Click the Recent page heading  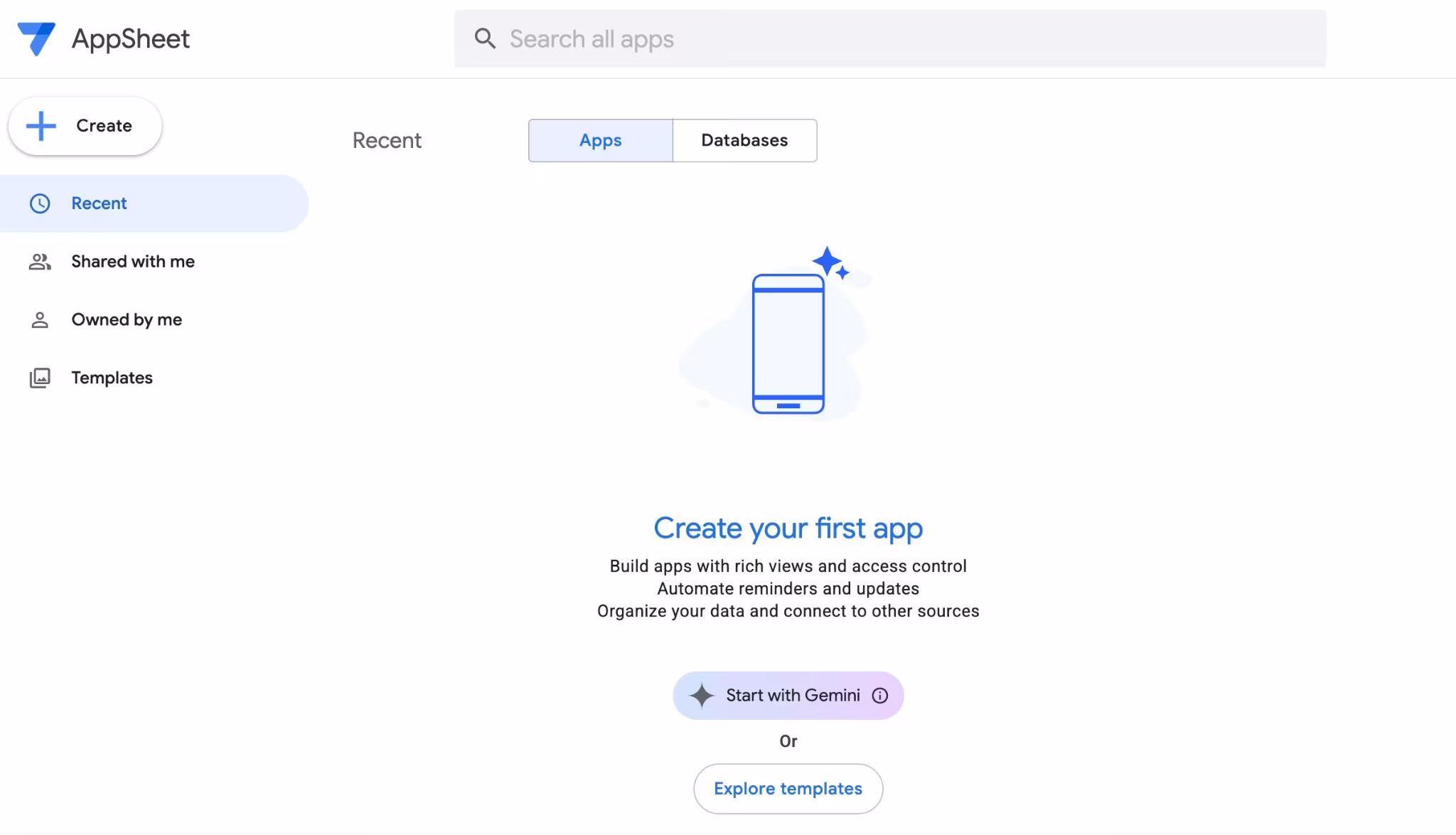[x=387, y=141]
